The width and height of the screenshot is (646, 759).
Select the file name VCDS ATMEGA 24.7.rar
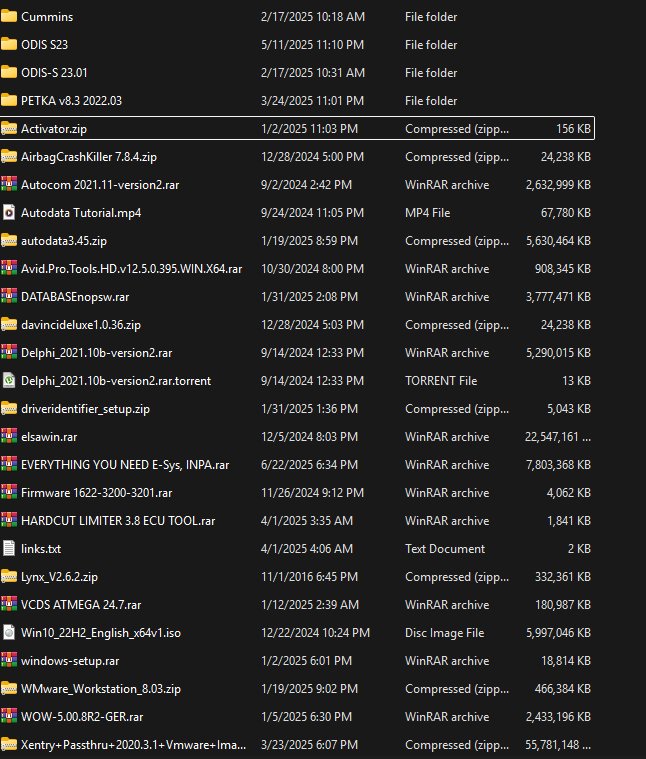tap(81, 605)
